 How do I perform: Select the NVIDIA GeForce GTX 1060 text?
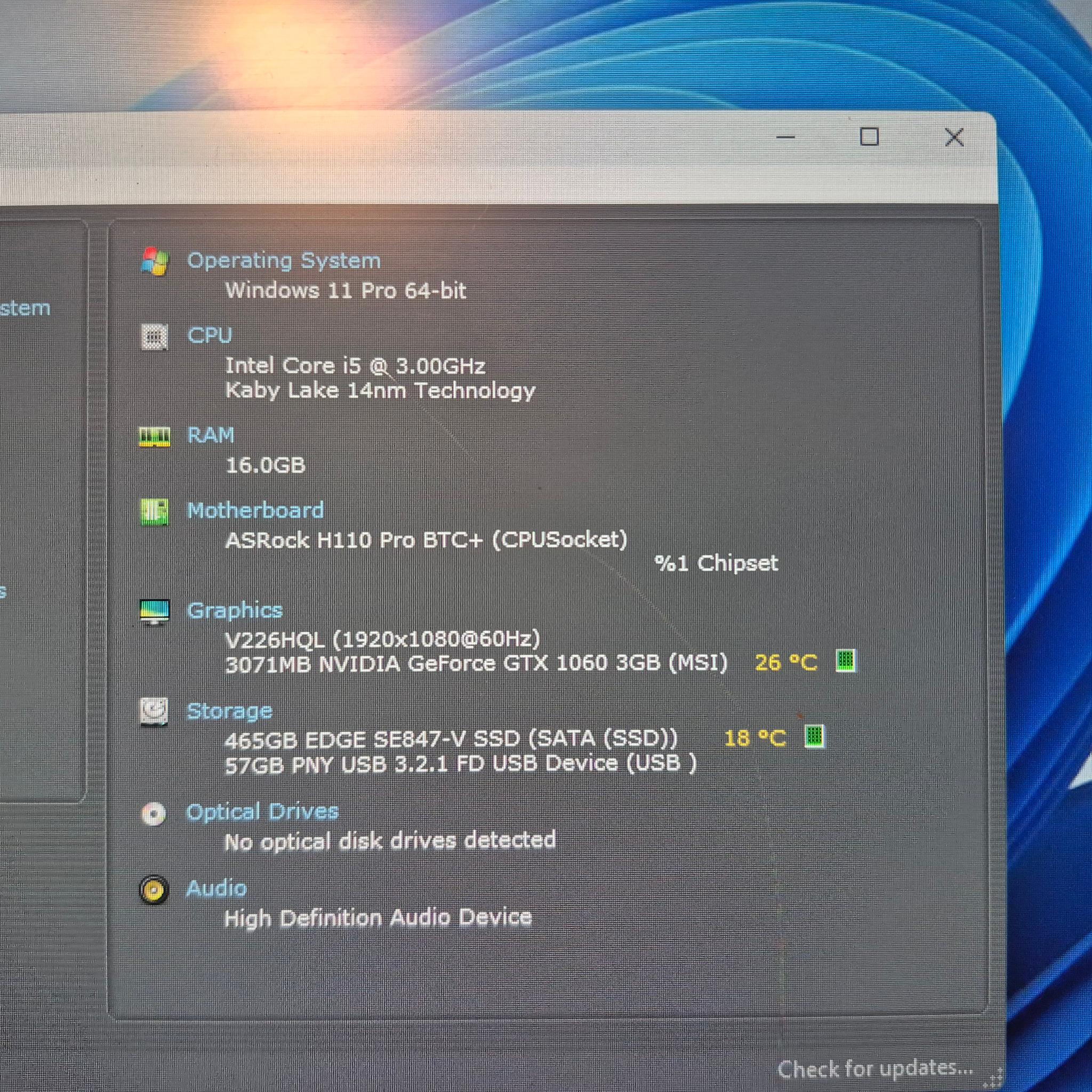click(x=477, y=663)
